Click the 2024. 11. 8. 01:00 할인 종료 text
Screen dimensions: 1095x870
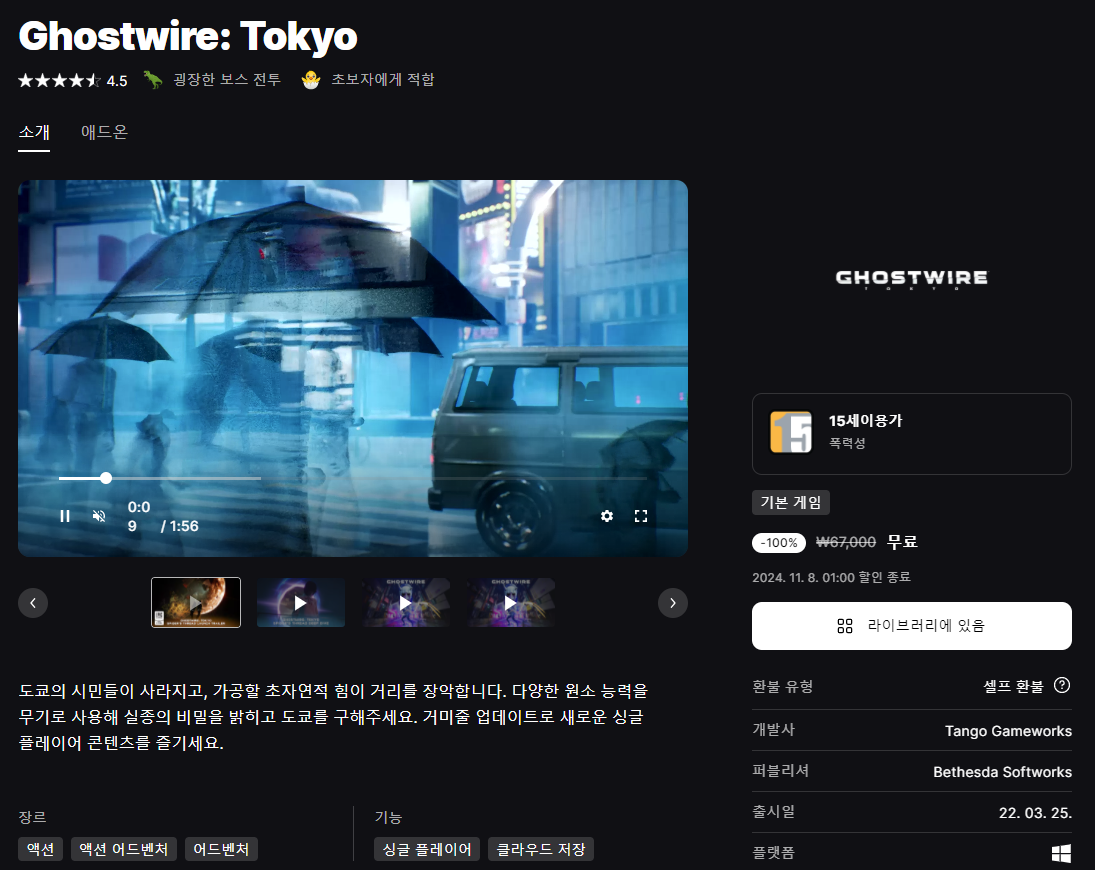(x=831, y=577)
